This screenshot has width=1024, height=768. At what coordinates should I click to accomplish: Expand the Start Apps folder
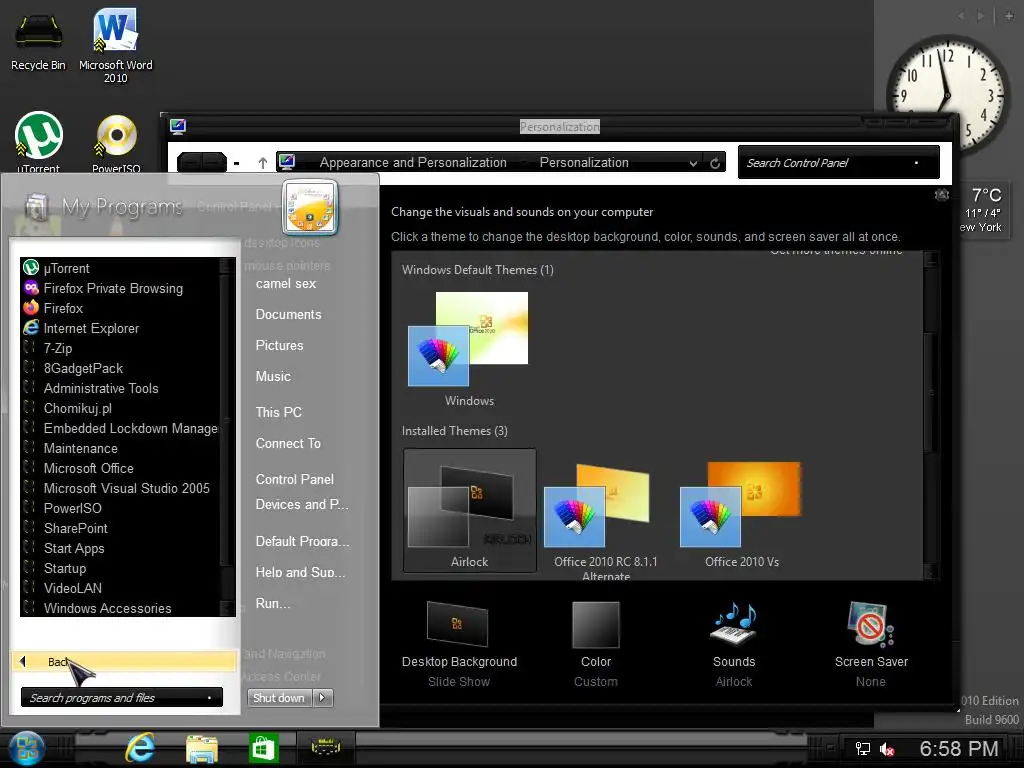[x=121, y=549]
